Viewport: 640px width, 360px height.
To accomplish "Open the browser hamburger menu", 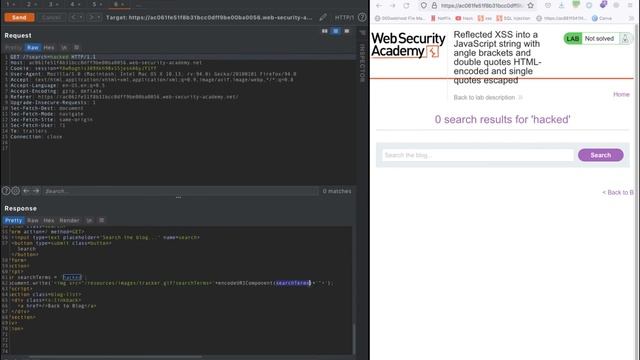I will pos(630,5).
